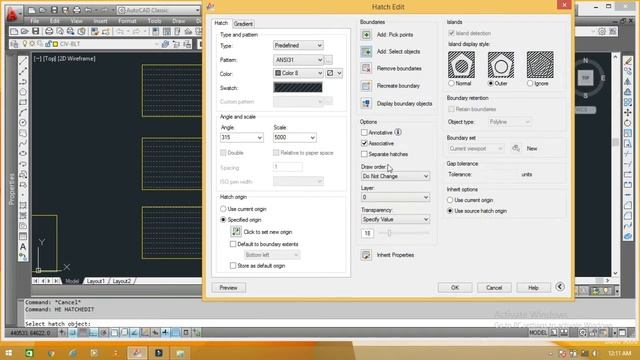This screenshot has height=360, width=640.
Task: Select the Multiline Text tool (A)
Action: [x=23, y=247]
